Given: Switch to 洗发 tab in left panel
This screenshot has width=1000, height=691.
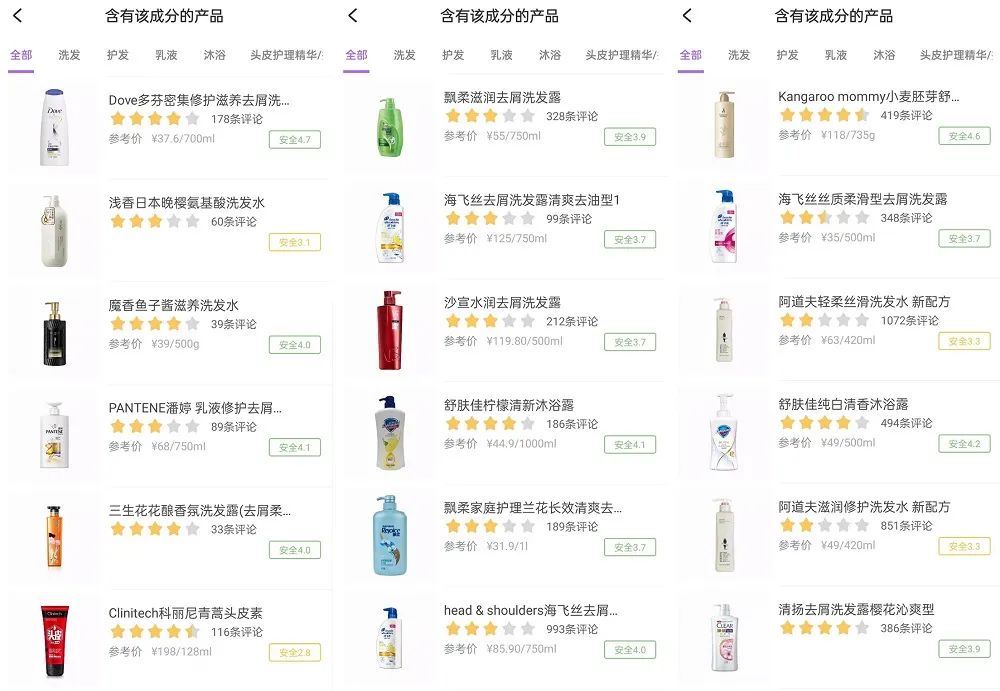Looking at the screenshot, I should pos(70,55).
